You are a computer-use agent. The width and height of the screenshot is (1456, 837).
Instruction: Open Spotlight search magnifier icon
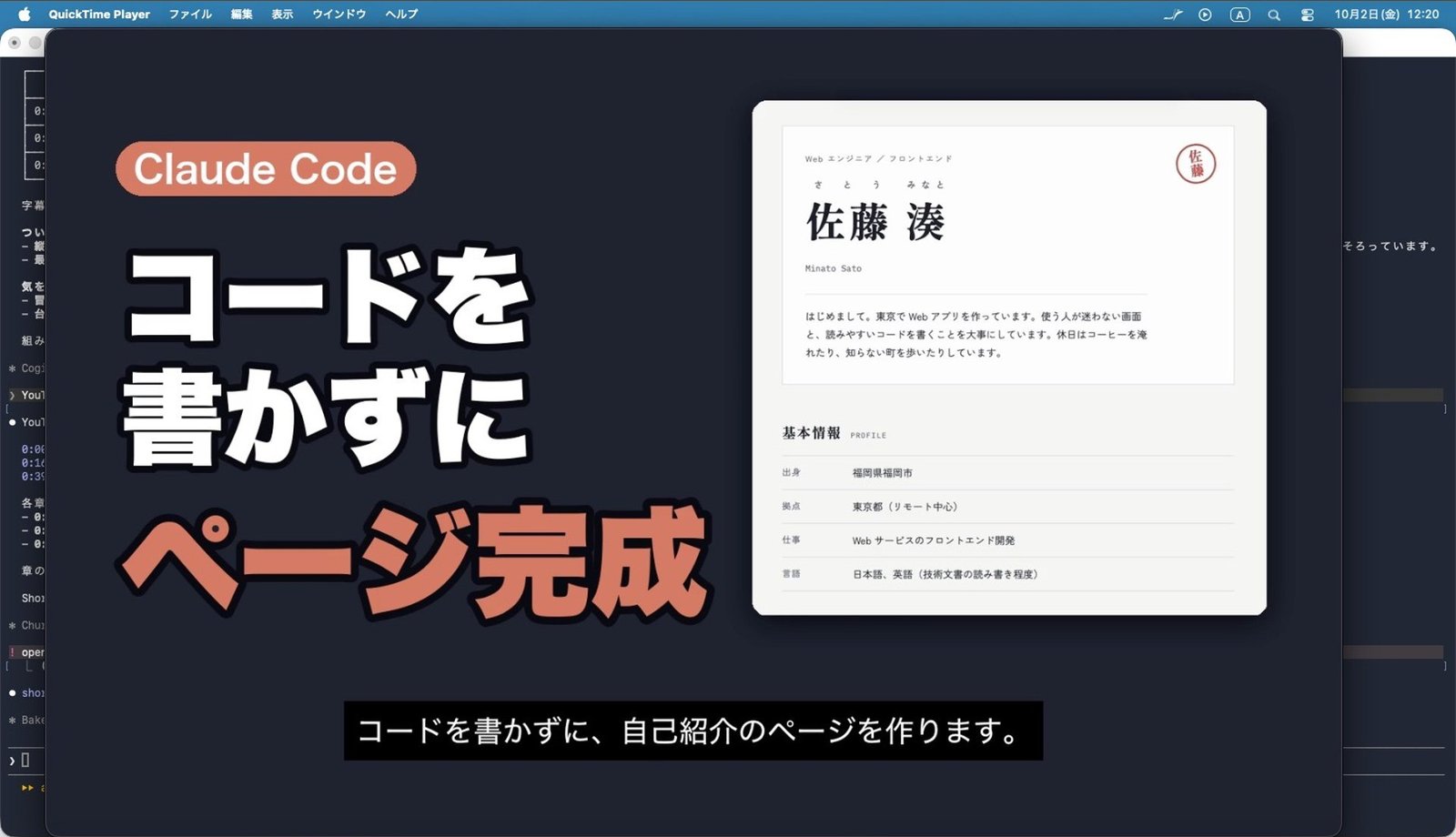(1274, 15)
